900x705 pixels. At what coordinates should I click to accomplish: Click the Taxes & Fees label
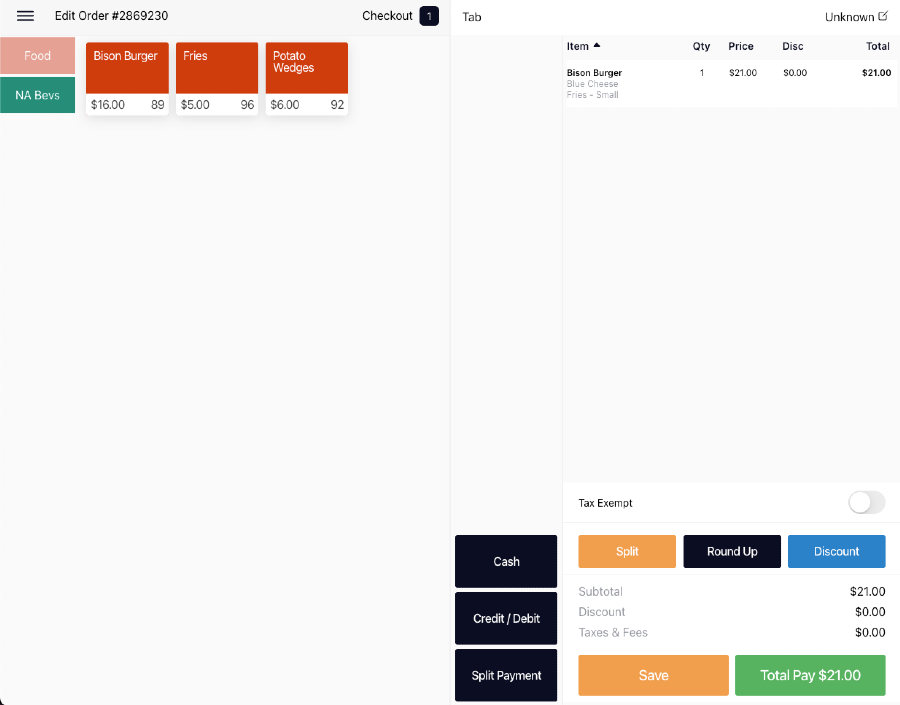(x=612, y=633)
